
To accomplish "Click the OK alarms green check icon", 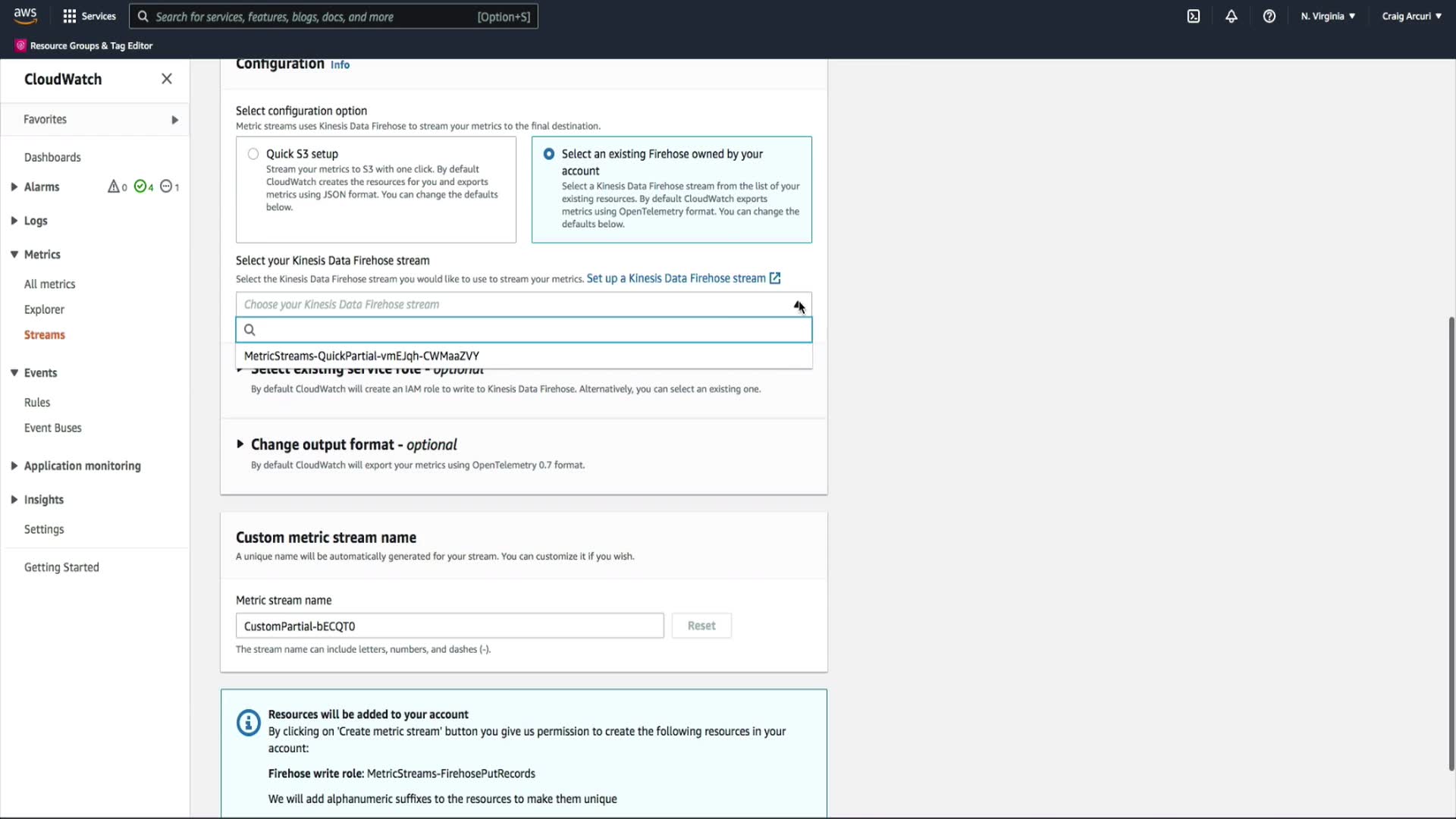I will (140, 187).
